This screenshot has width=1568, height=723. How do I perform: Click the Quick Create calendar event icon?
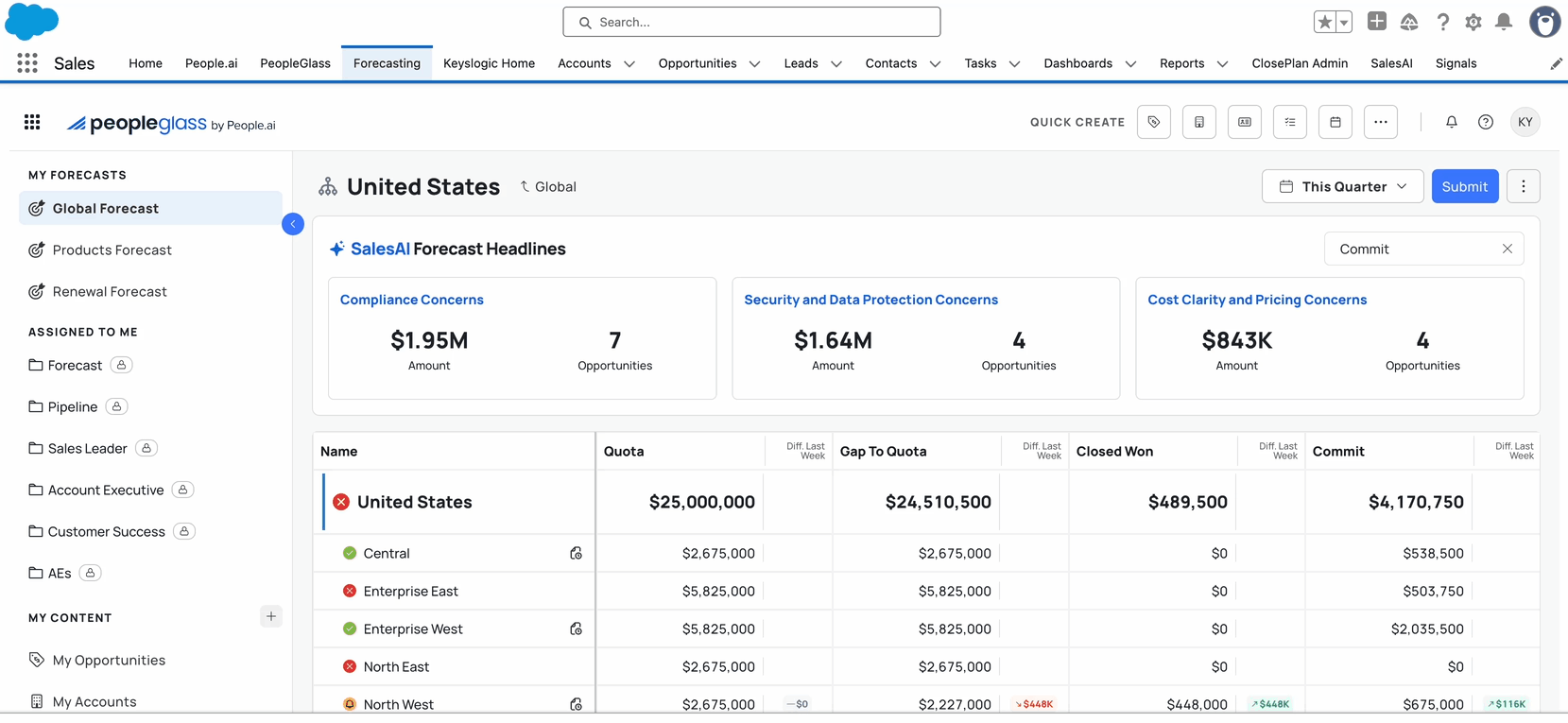[x=1335, y=122]
